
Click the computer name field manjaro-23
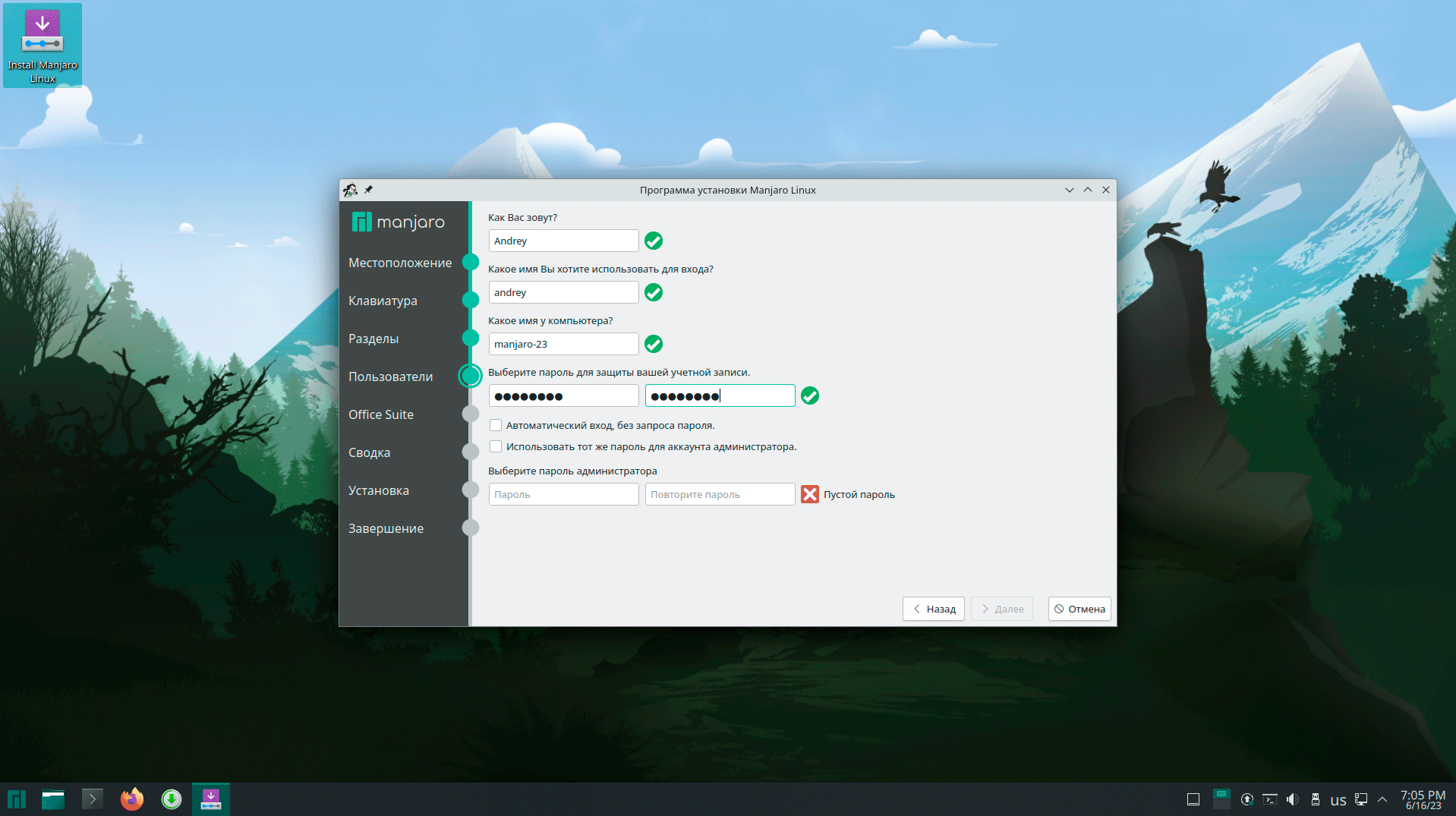click(x=563, y=344)
